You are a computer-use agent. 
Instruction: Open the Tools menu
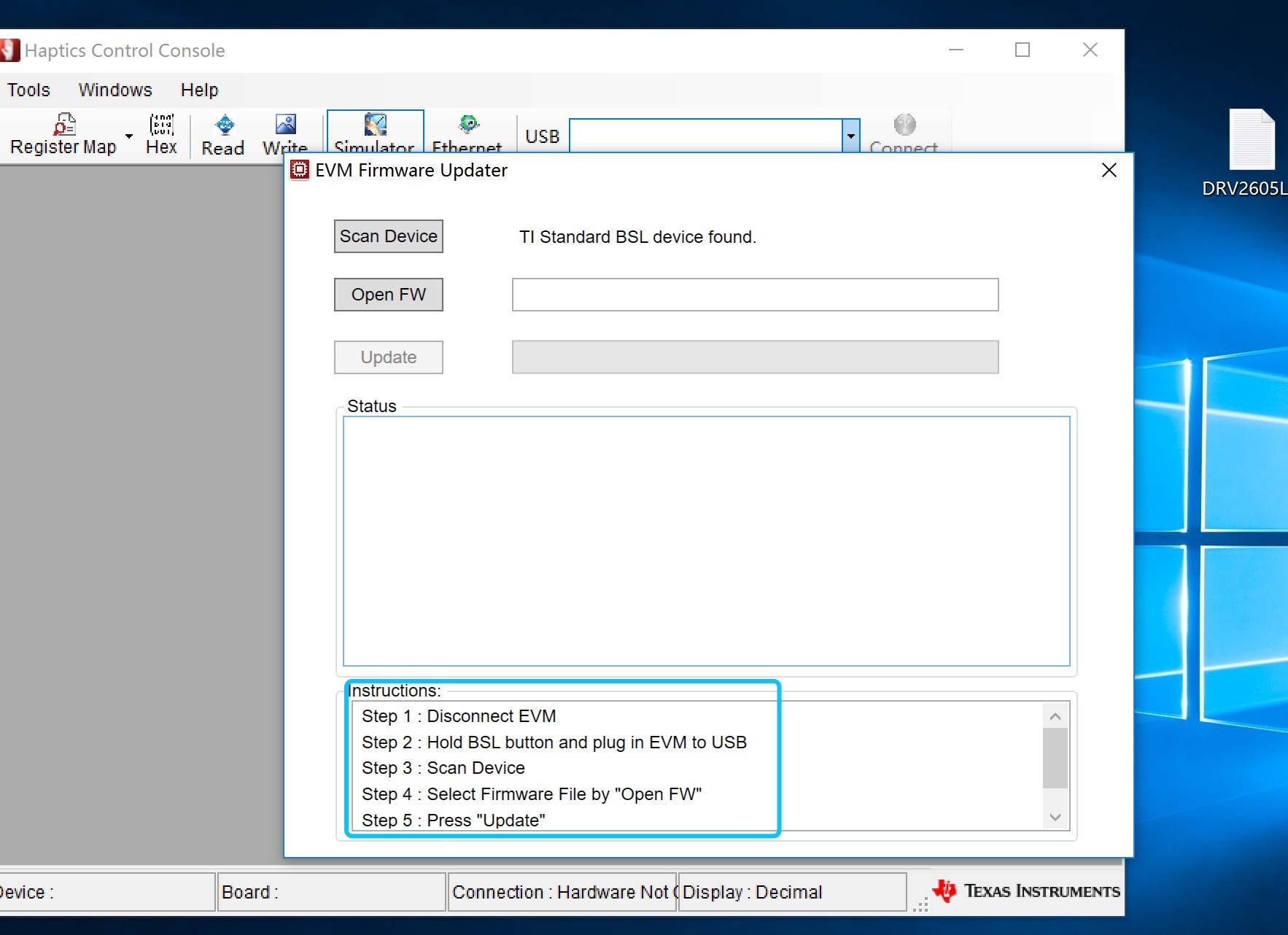click(x=28, y=90)
